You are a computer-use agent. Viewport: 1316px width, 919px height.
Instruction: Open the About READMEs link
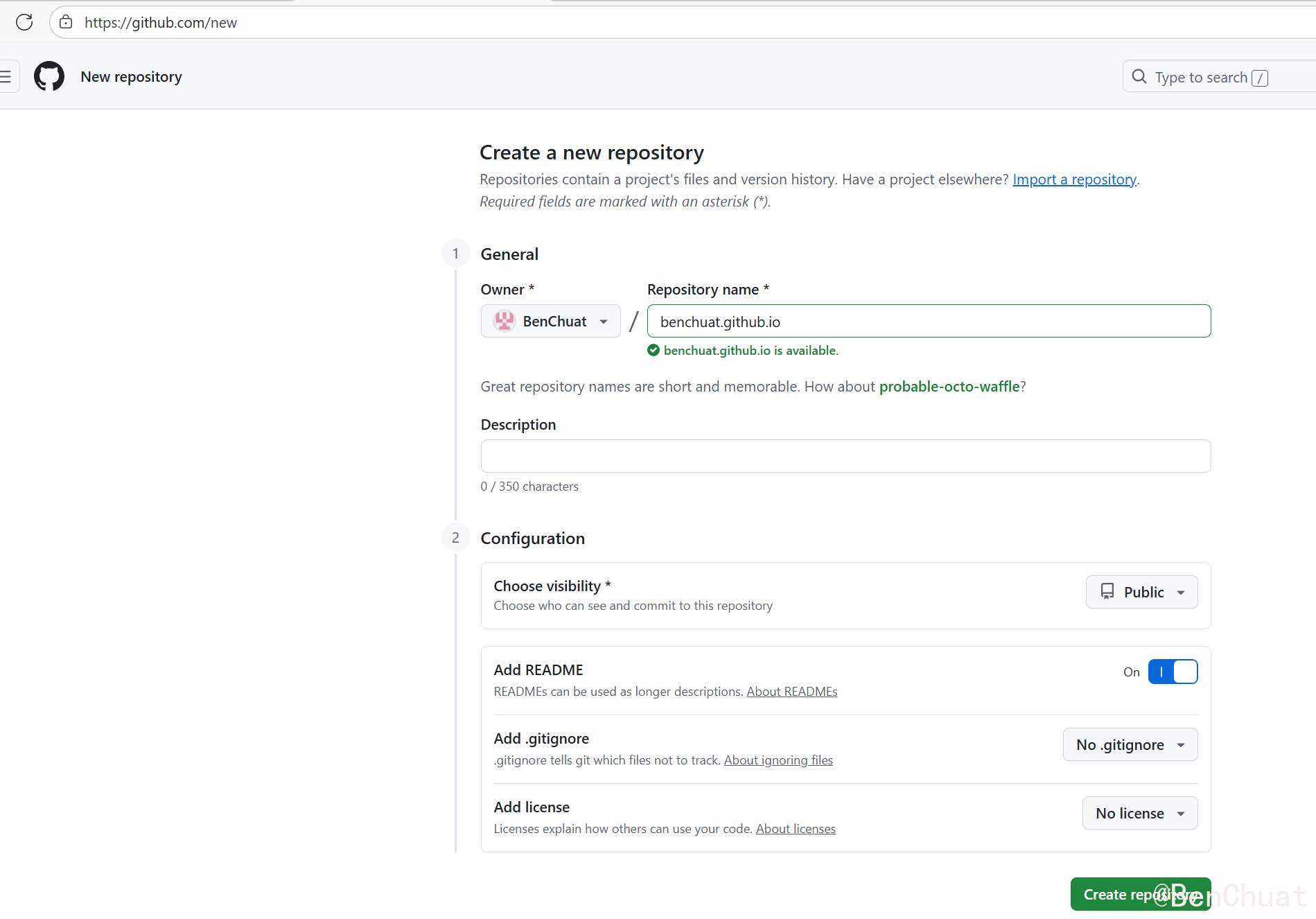[791, 692]
